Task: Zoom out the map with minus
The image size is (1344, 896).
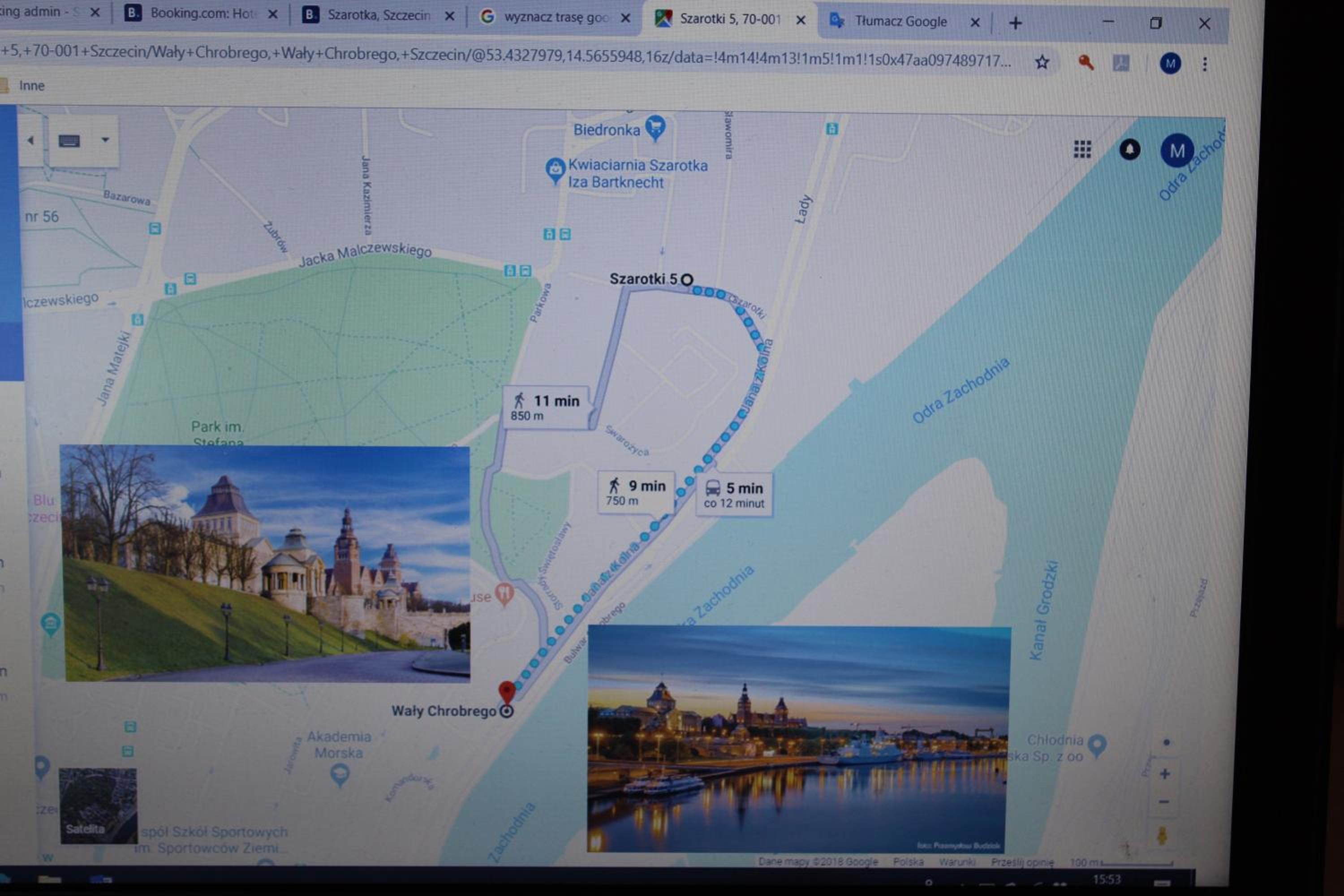Action: [x=1163, y=802]
